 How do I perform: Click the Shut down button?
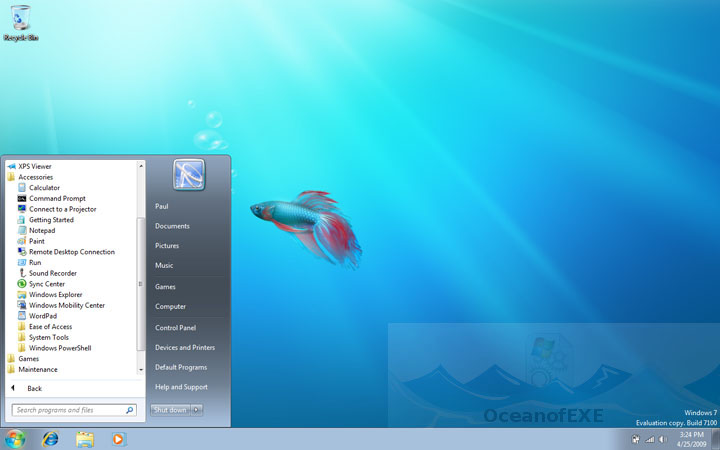[x=170, y=410]
